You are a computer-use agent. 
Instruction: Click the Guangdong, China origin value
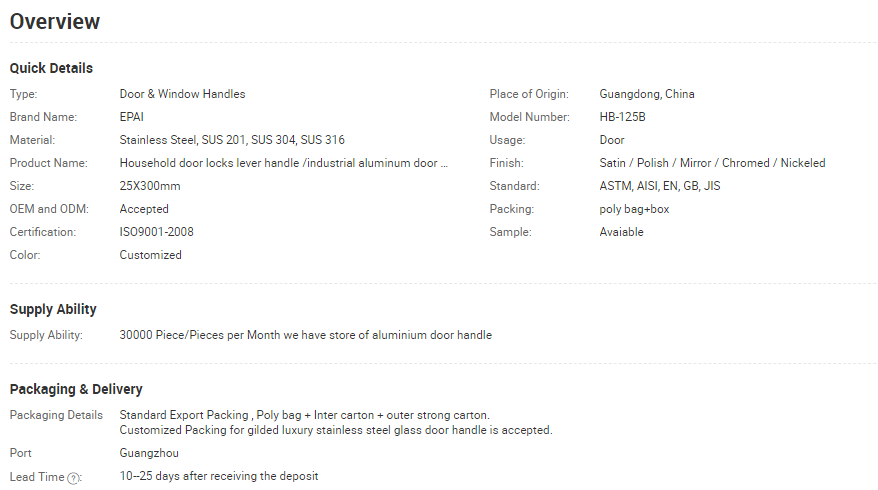[x=647, y=94]
